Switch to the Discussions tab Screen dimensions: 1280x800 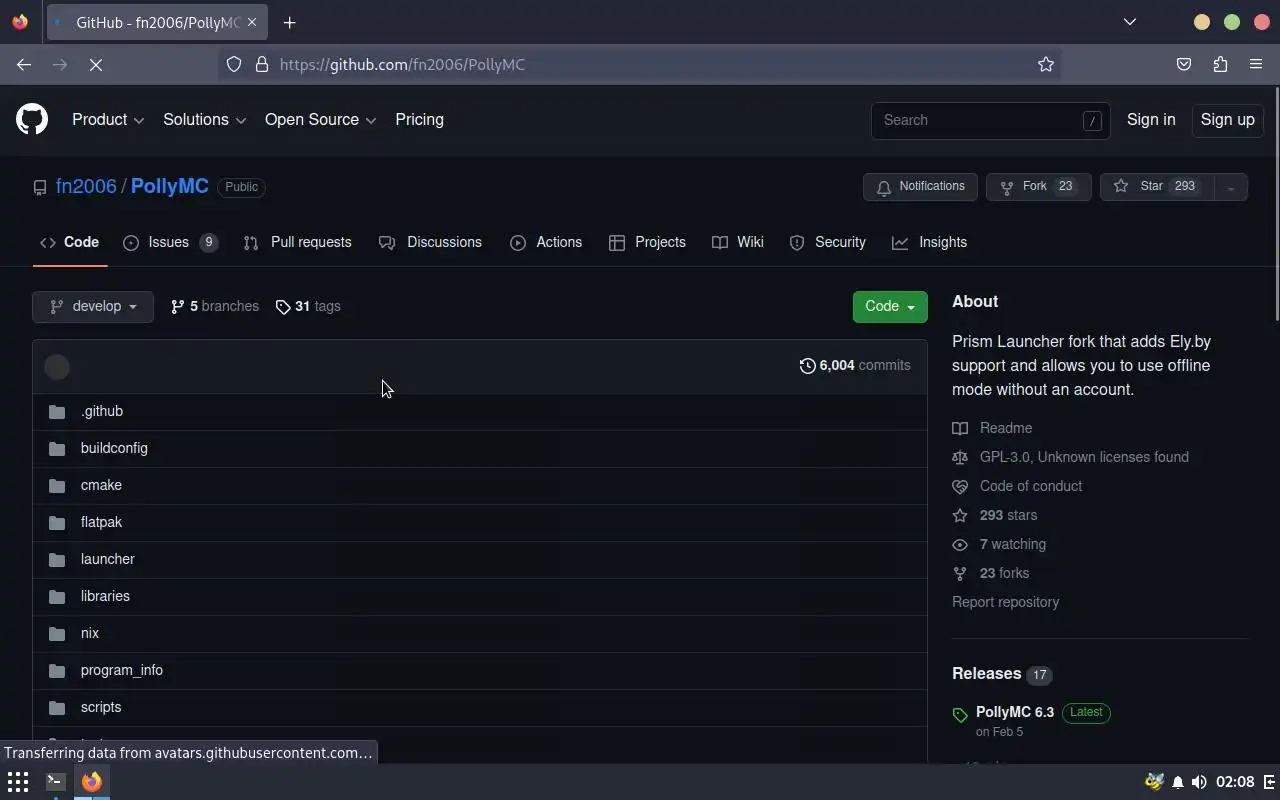[430, 243]
